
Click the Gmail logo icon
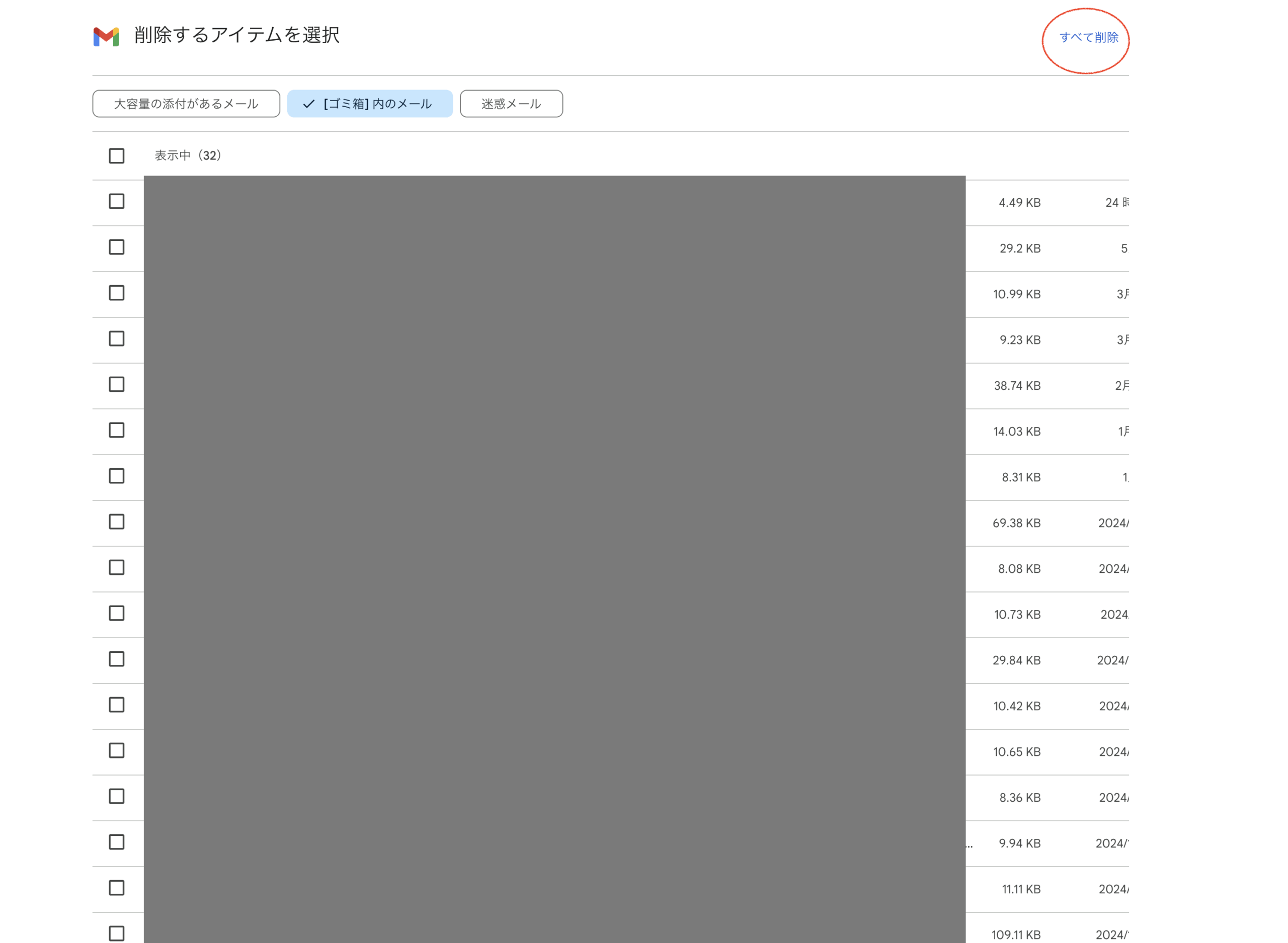click(106, 36)
